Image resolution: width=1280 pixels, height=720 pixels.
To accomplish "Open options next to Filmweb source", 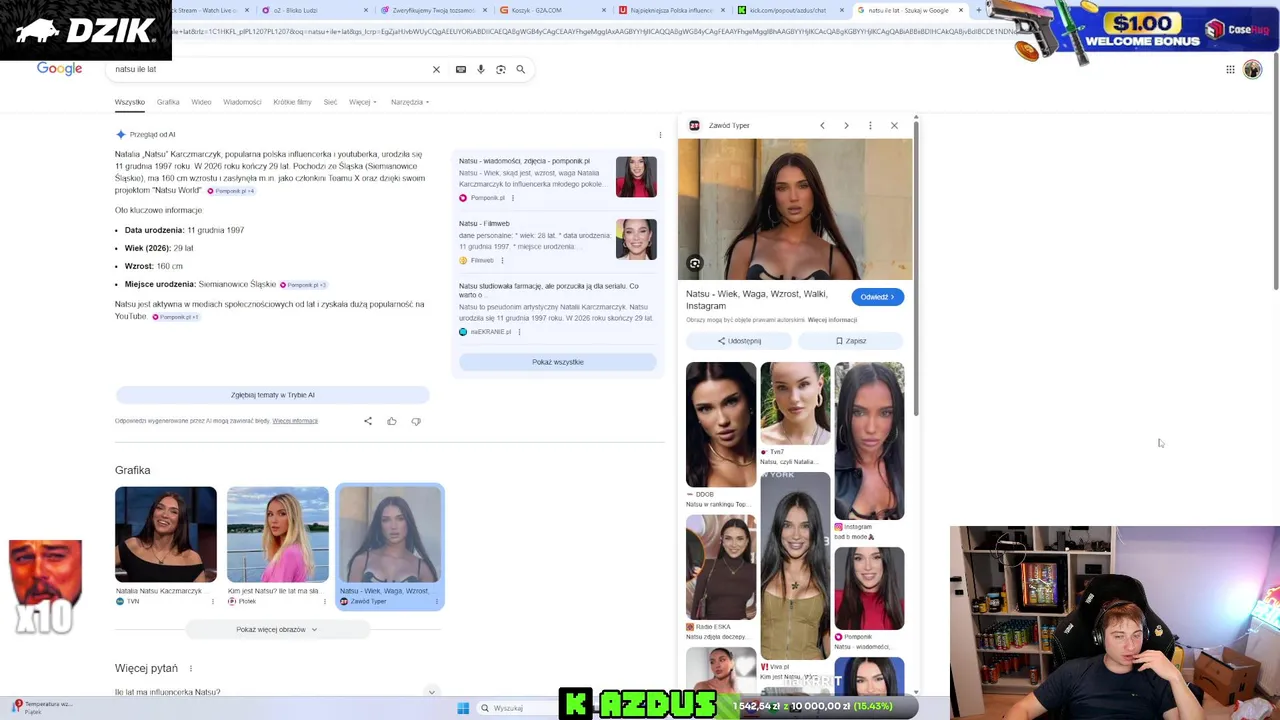I will (502, 260).
